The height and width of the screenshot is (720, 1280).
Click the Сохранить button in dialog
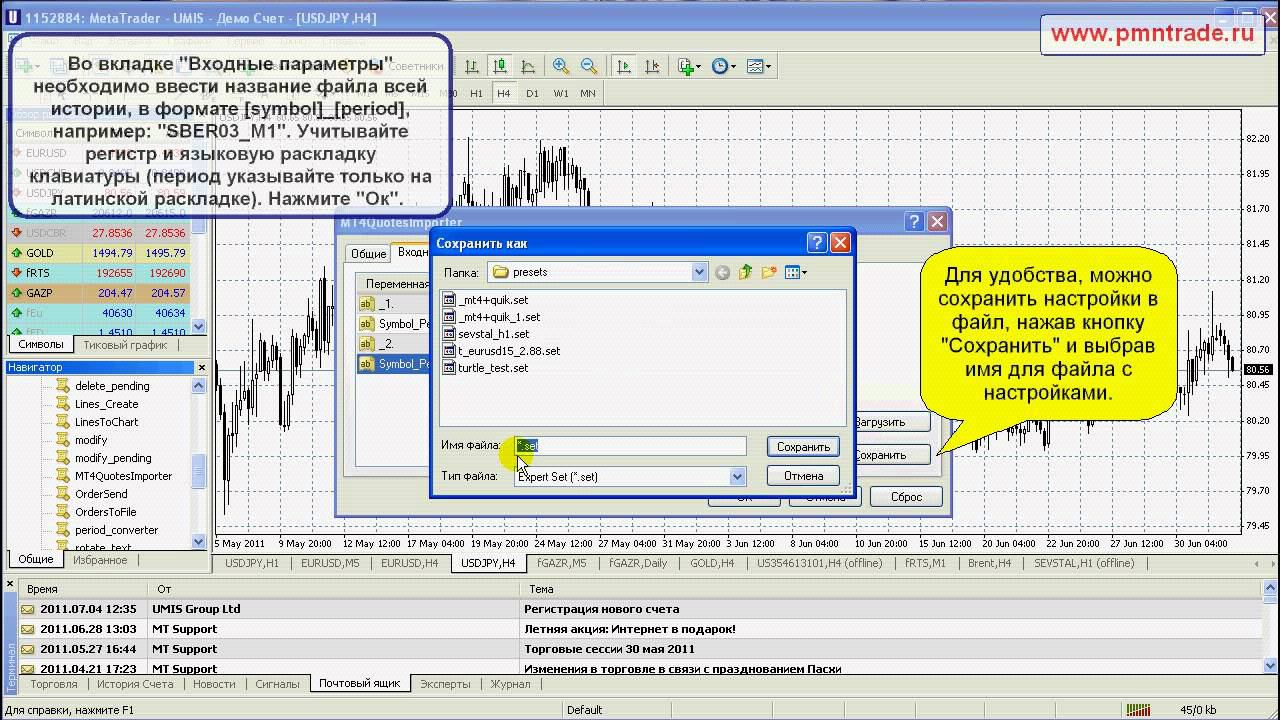pyautogui.click(x=803, y=447)
